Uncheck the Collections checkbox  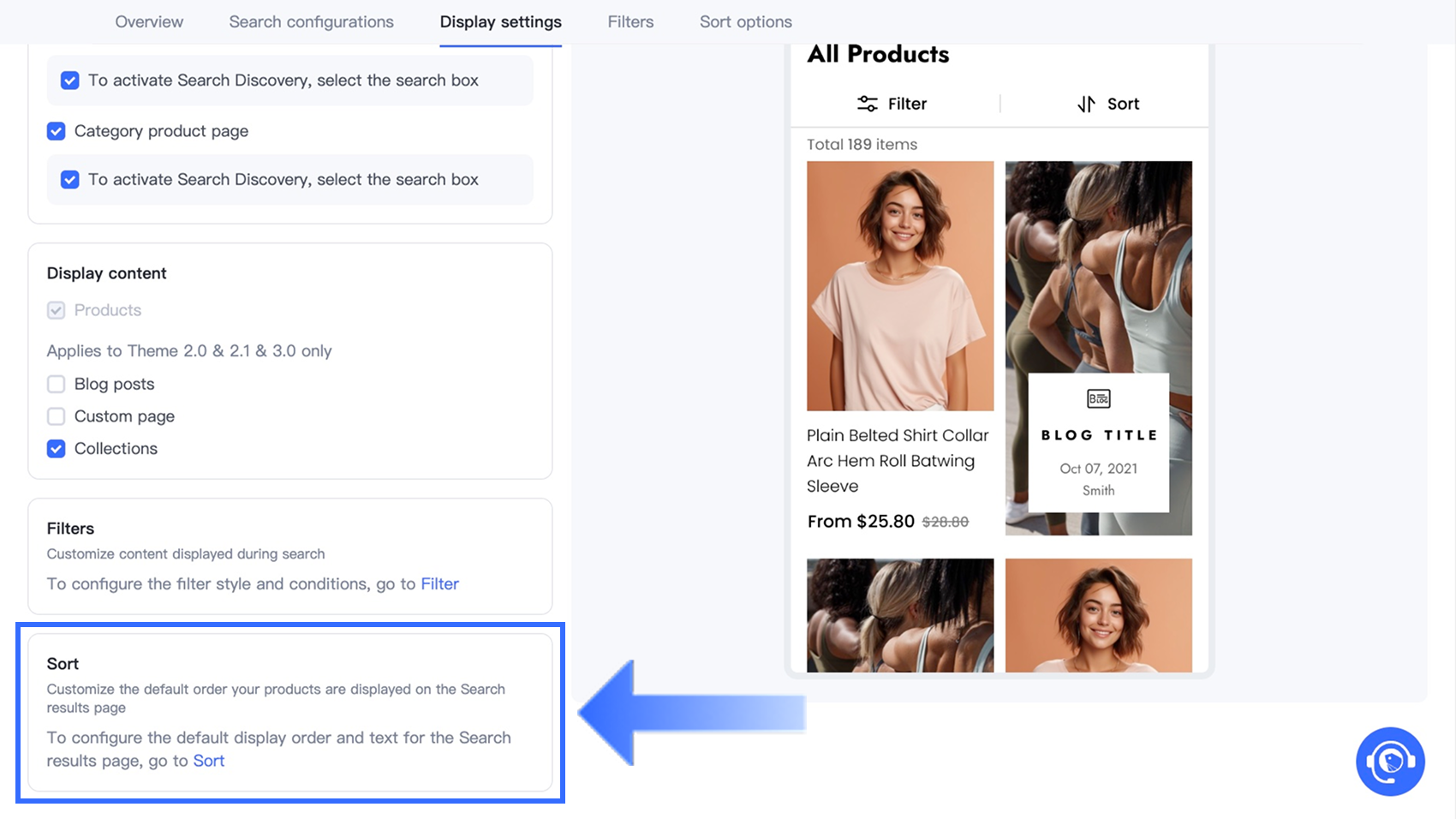click(x=57, y=449)
